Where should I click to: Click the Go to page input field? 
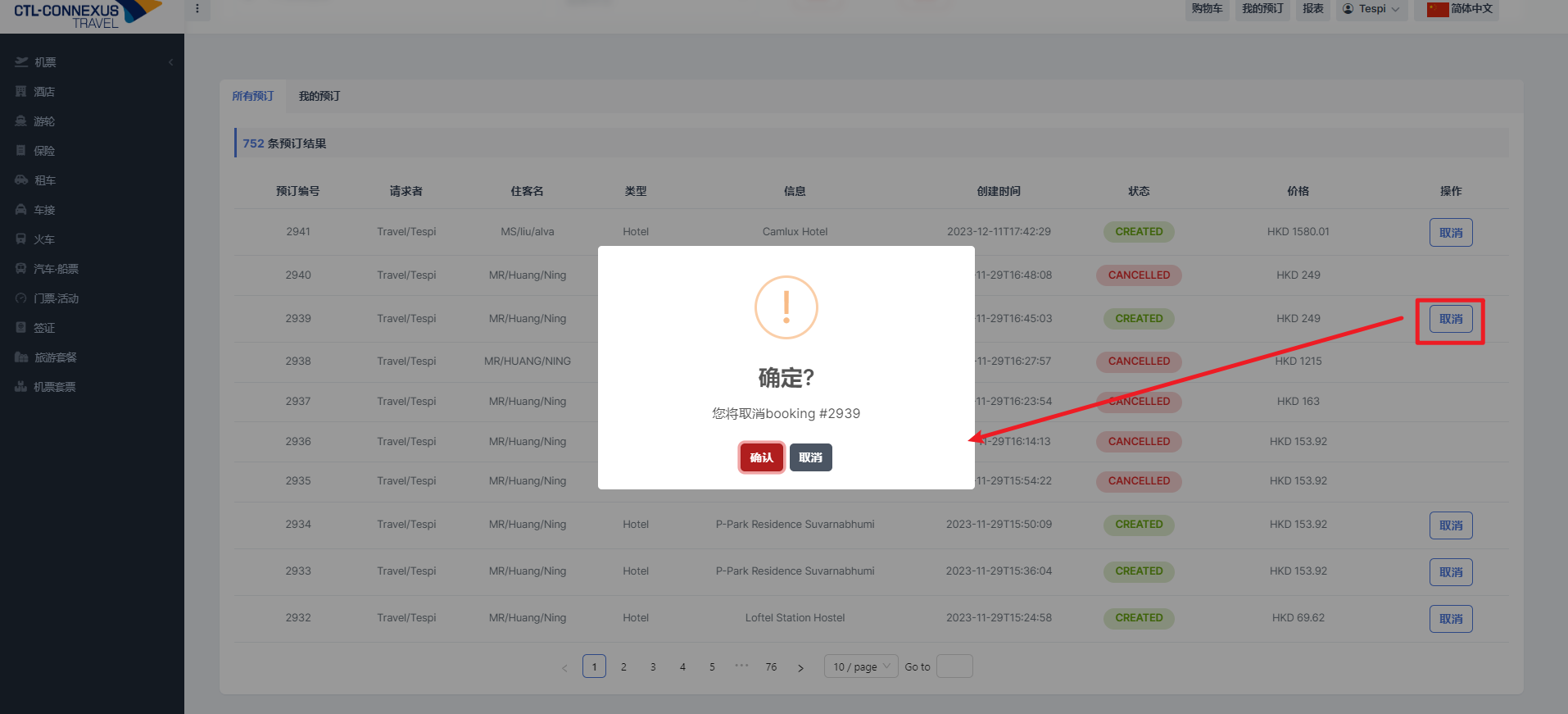tap(954, 666)
